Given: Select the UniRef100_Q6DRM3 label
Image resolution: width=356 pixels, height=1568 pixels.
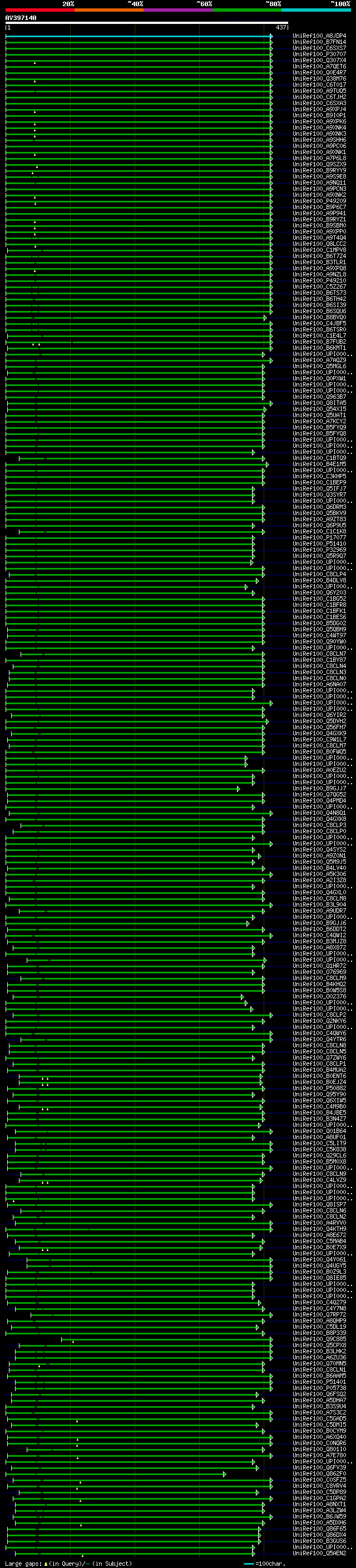Looking at the screenshot, I should click(x=319, y=507).
